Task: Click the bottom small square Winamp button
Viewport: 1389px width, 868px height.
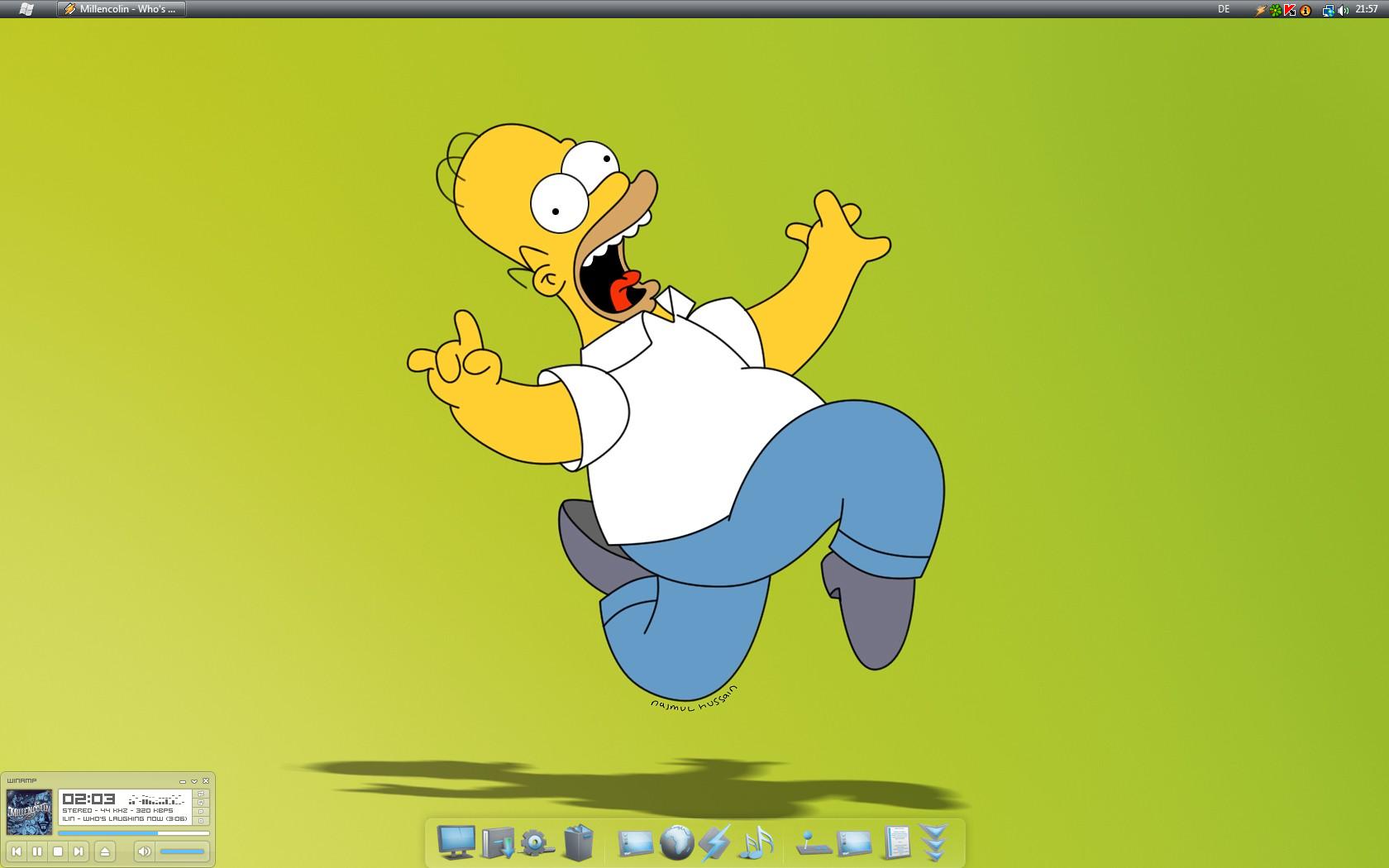Action: tap(201, 821)
